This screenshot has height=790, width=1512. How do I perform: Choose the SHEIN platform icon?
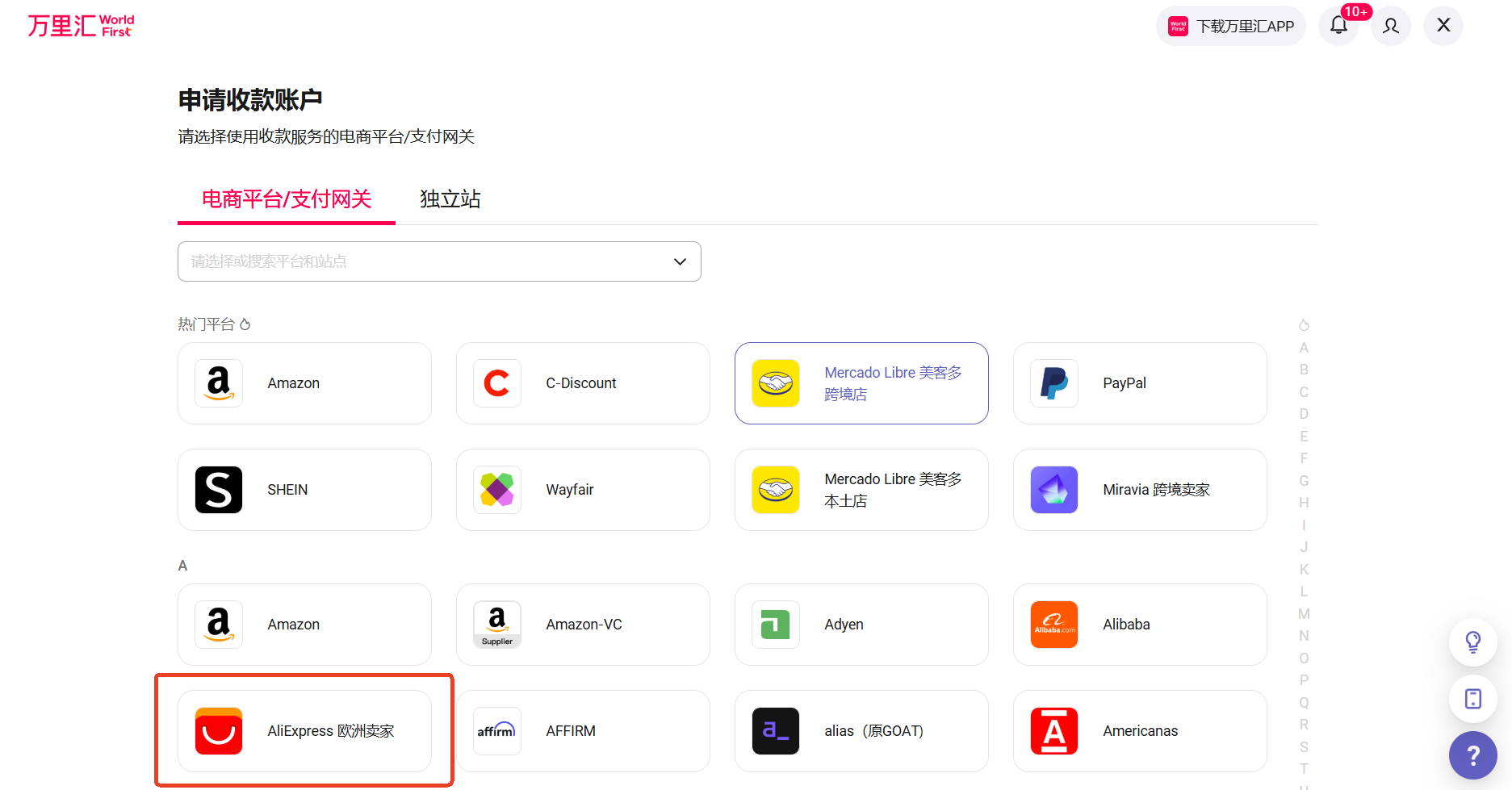219,490
